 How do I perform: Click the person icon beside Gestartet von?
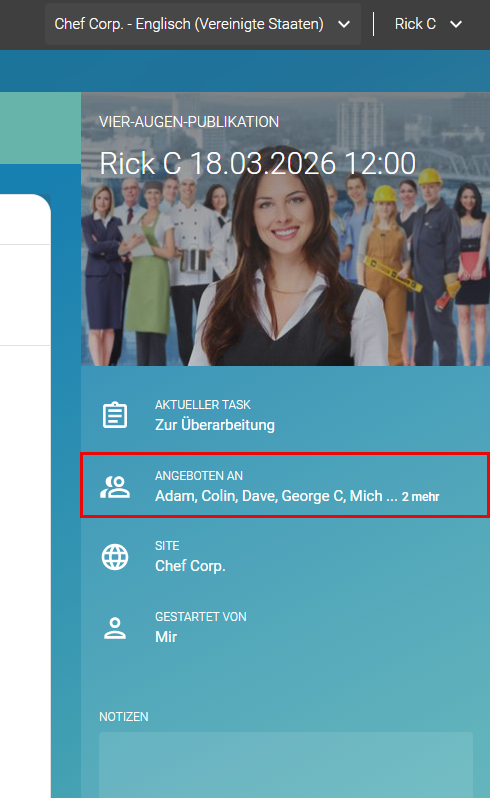coord(115,628)
